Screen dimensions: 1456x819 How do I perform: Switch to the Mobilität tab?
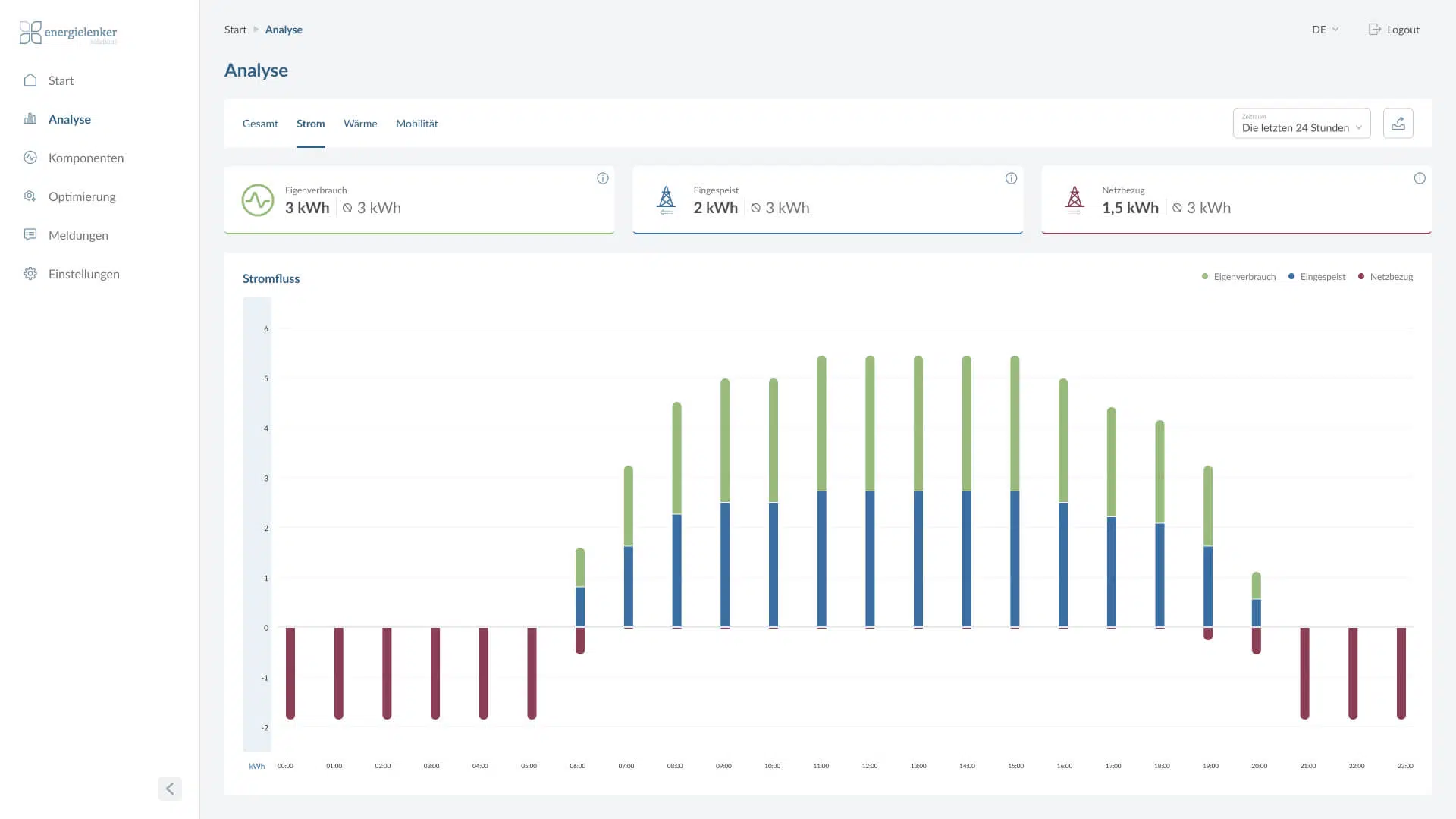click(x=417, y=124)
